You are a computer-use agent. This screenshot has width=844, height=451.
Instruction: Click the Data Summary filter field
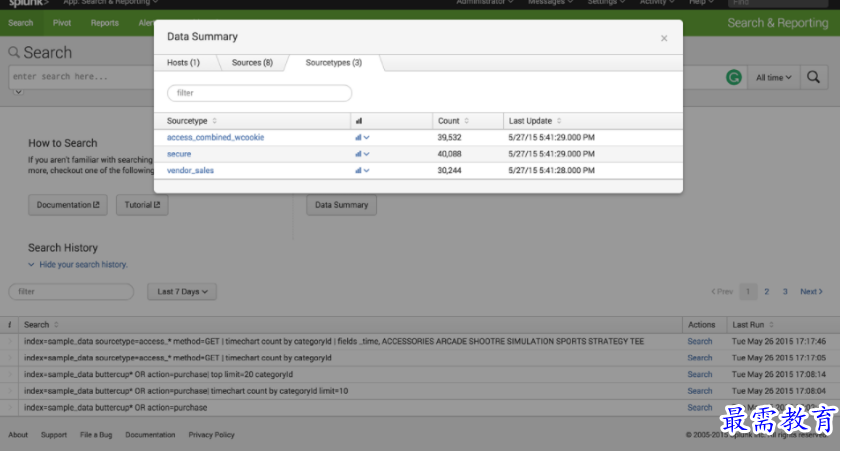(x=259, y=93)
